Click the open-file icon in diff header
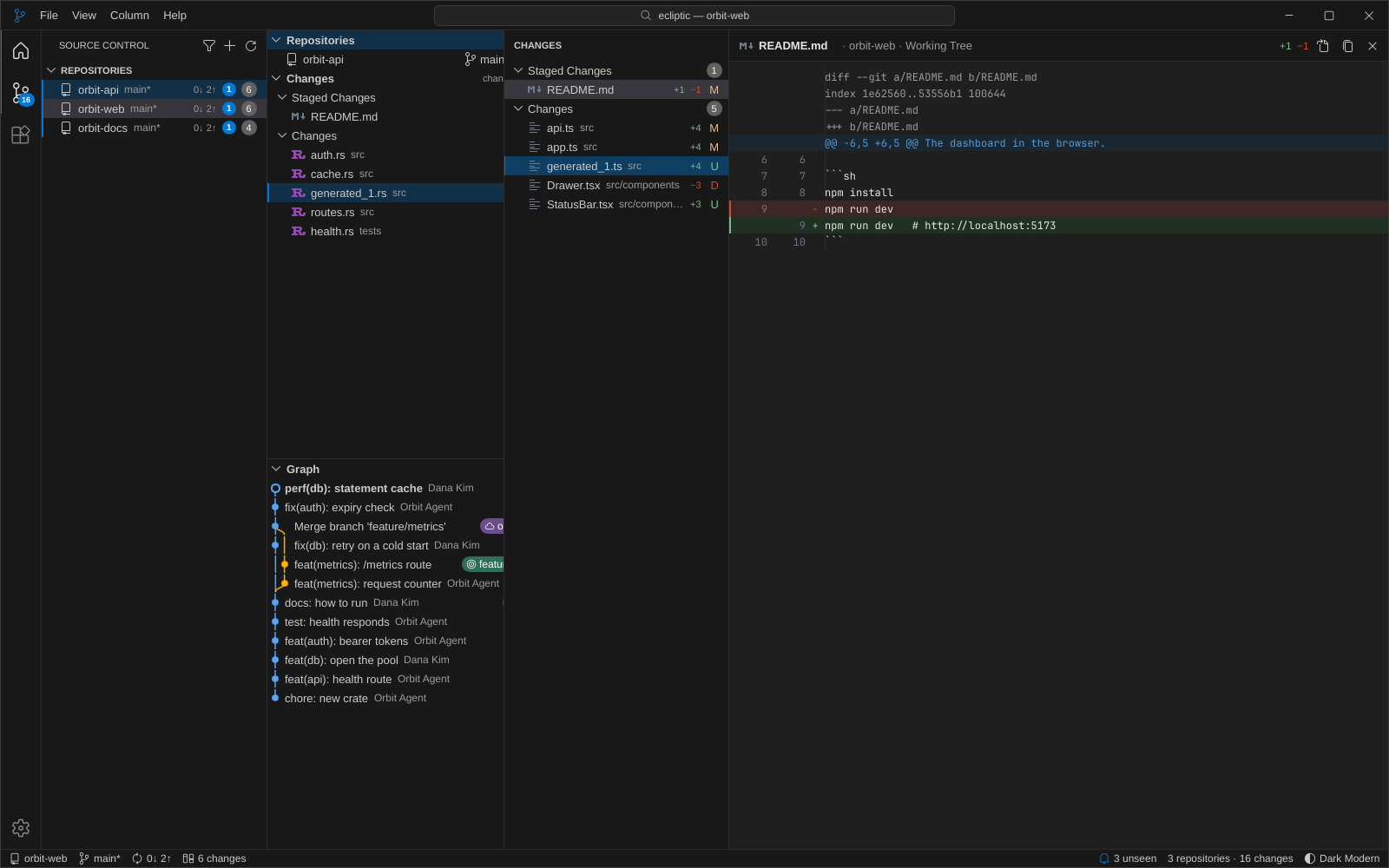The width and height of the screenshot is (1389, 868). click(1323, 46)
